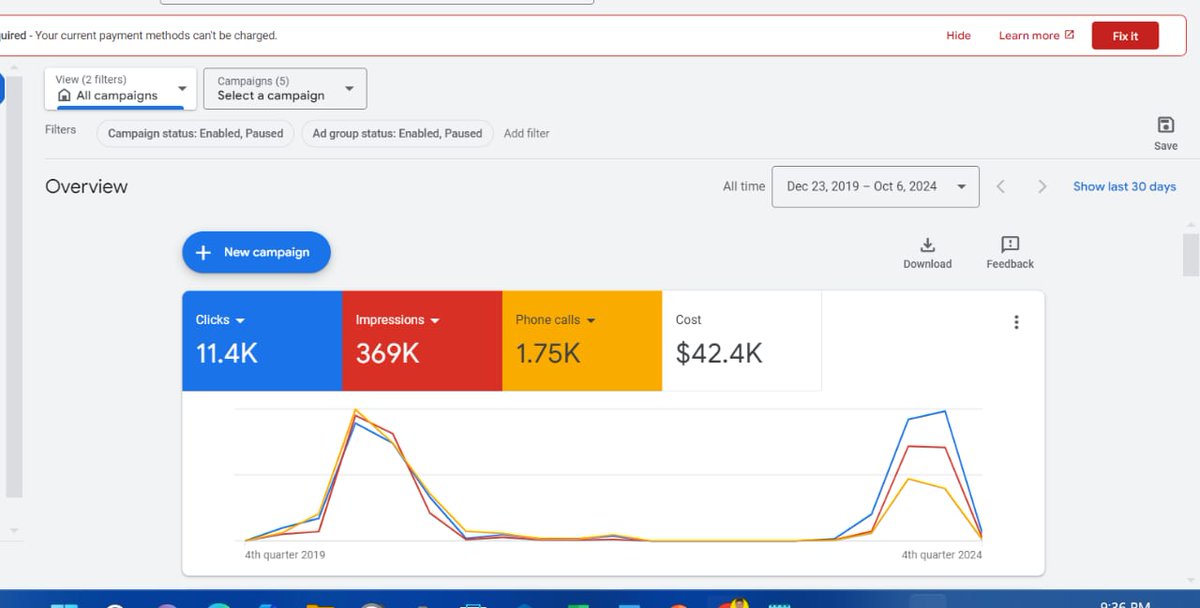Click Add filter to create a new filter

(527, 133)
